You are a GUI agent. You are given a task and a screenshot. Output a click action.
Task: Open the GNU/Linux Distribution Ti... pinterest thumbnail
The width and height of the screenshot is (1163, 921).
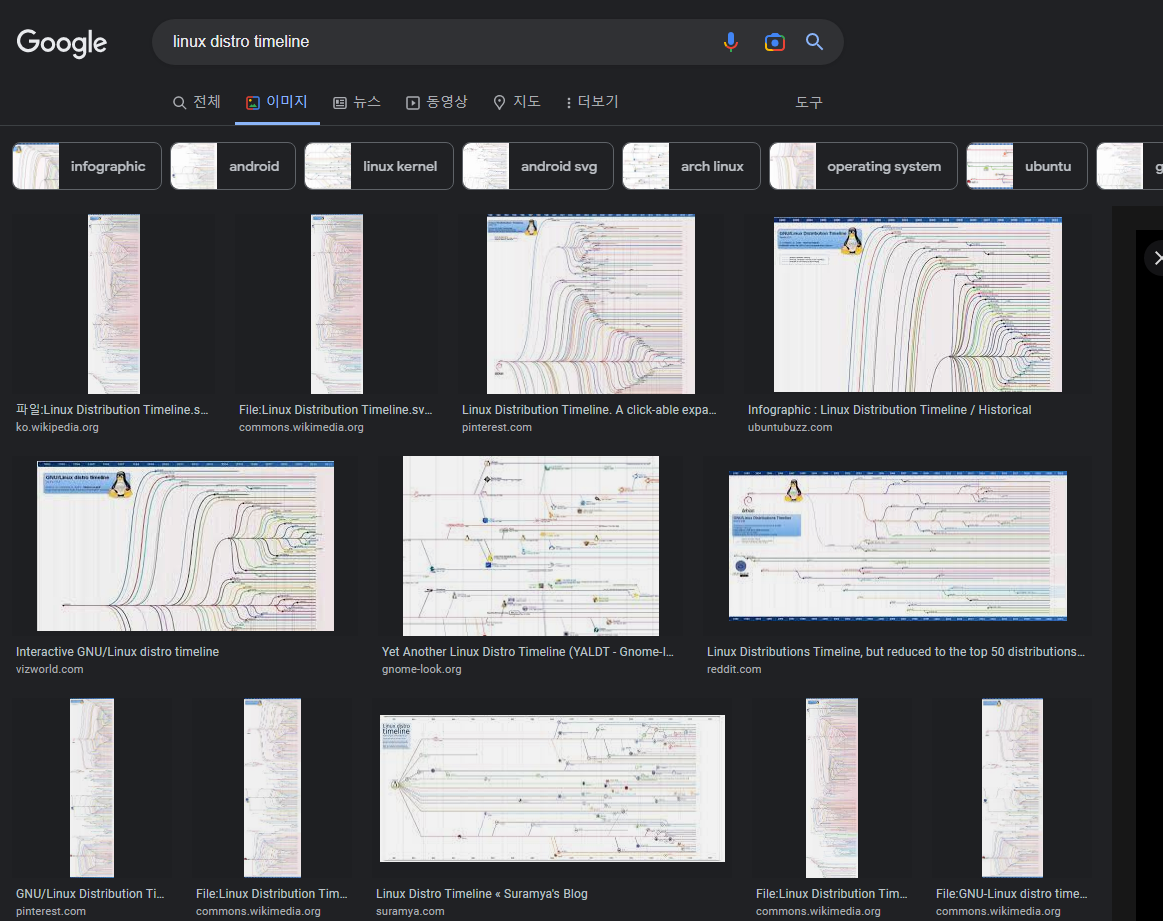(x=92, y=788)
